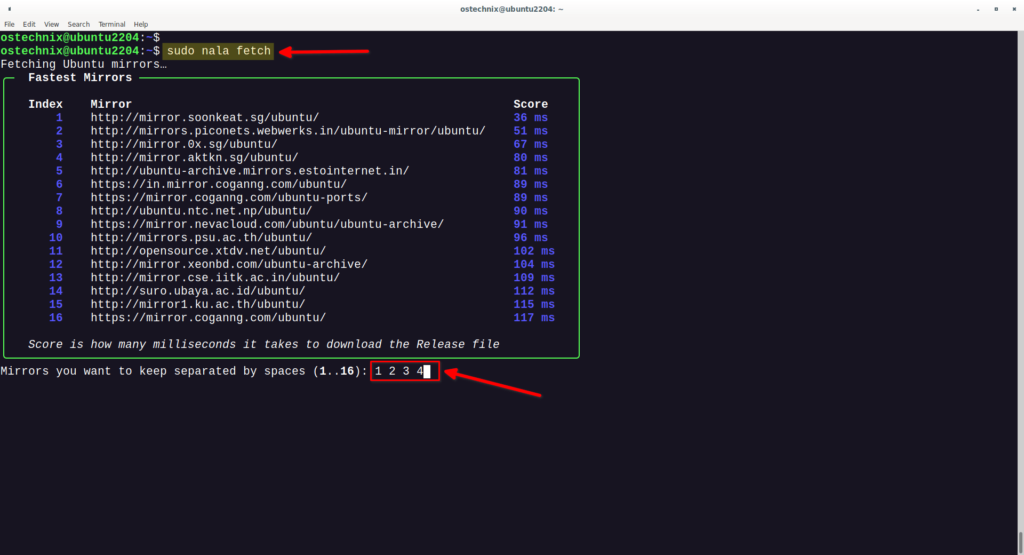Click the '51 ms' score value
Viewport: 1024px width, 555px height.
coord(530,131)
